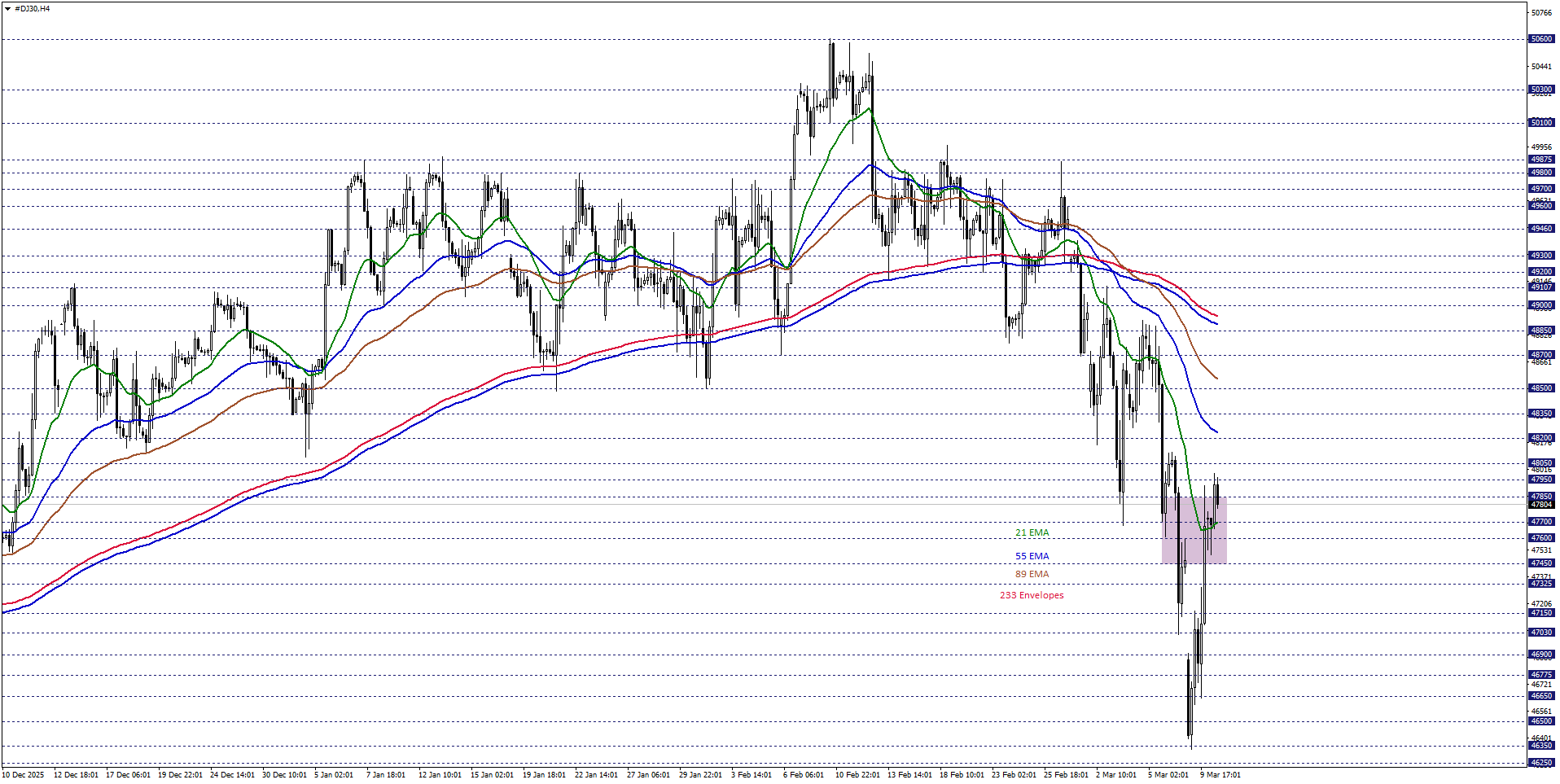The width and height of the screenshot is (1560, 784).
Task: Select the 50600 price level label
Action: tap(1541, 39)
